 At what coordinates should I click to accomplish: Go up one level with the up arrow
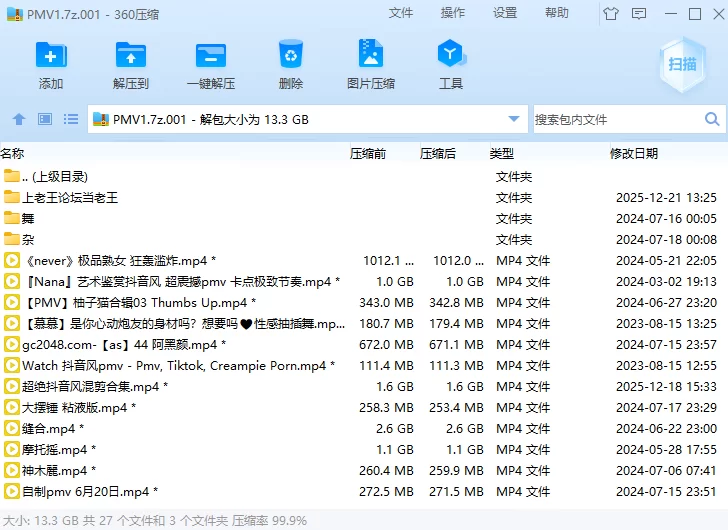tap(19, 120)
